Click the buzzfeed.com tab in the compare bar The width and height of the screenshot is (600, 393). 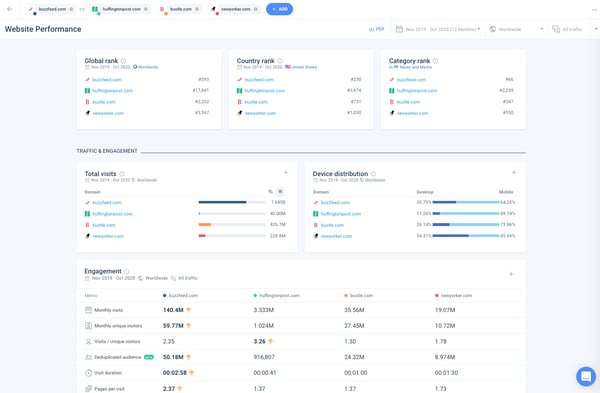pos(50,9)
